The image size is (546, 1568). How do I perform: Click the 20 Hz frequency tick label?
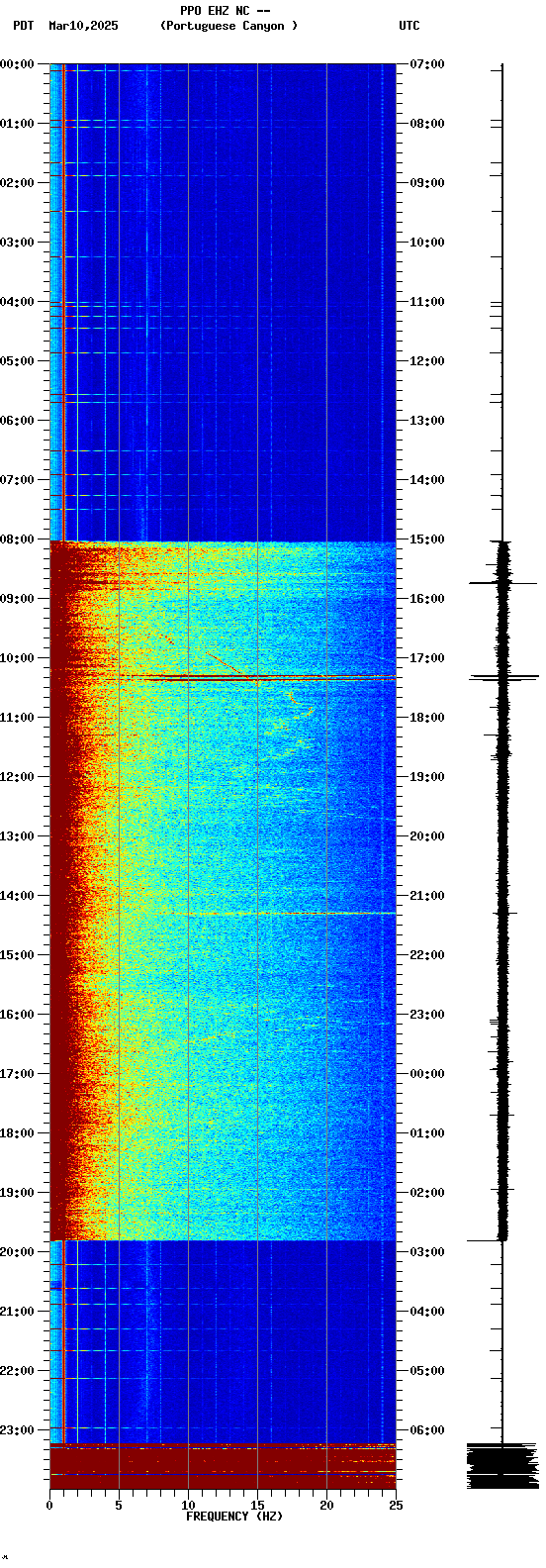(x=326, y=1506)
